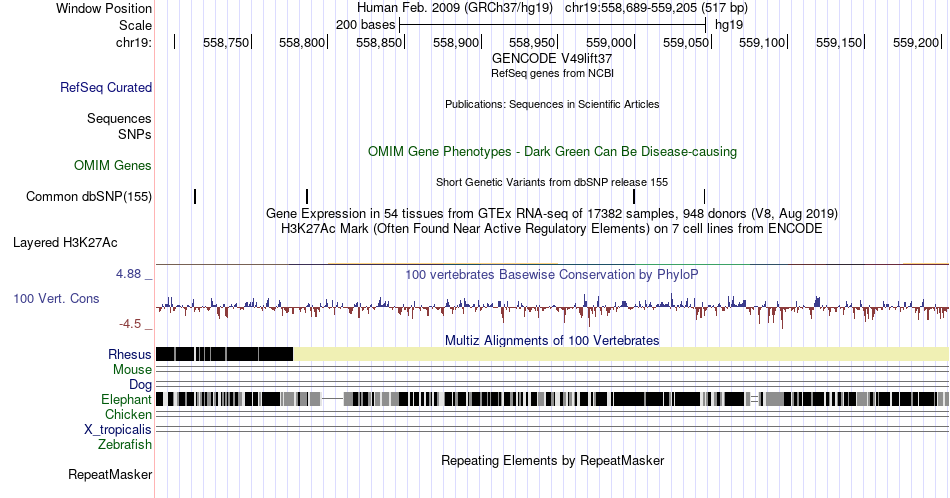Click the hg19 label beside the scale bar

tap(729, 25)
